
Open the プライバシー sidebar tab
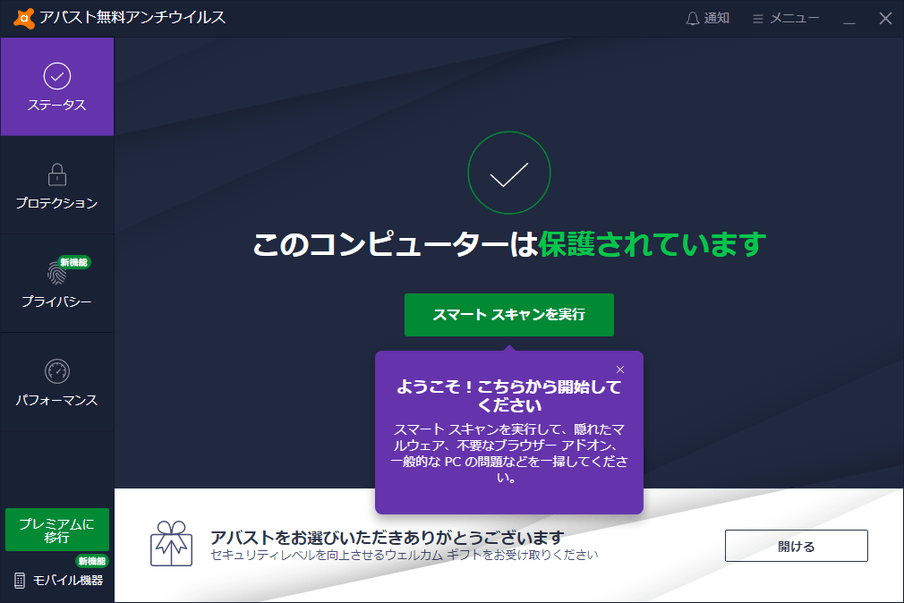(57, 284)
